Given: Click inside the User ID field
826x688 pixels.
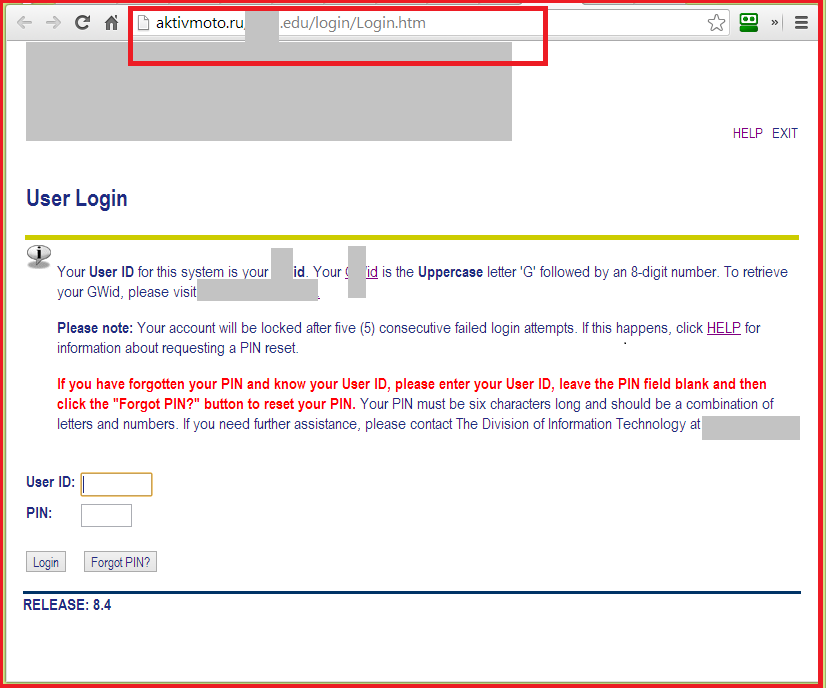Looking at the screenshot, I should click(116, 484).
